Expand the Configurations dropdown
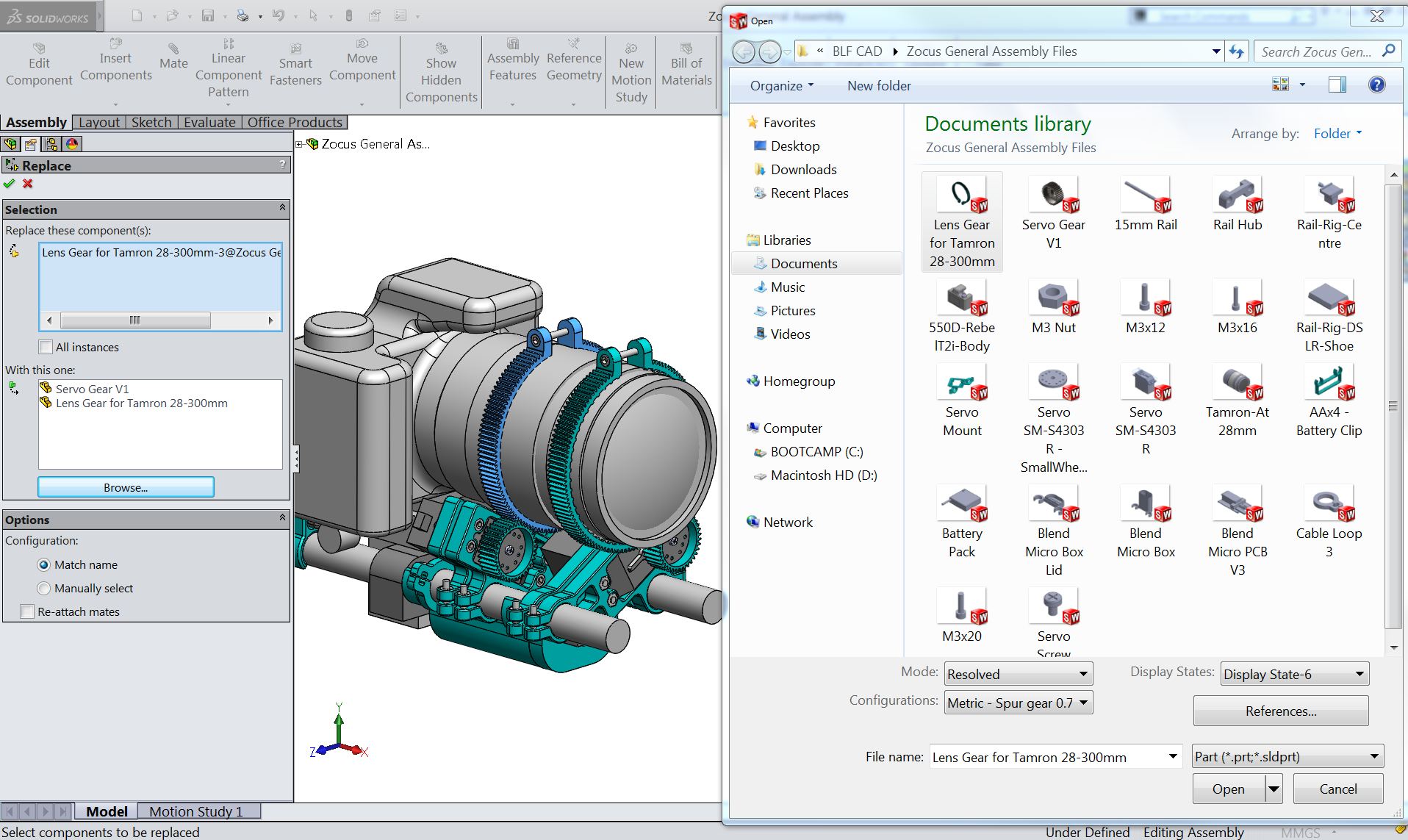This screenshot has height=840, width=1408. pyautogui.click(x=1019, y=703)
